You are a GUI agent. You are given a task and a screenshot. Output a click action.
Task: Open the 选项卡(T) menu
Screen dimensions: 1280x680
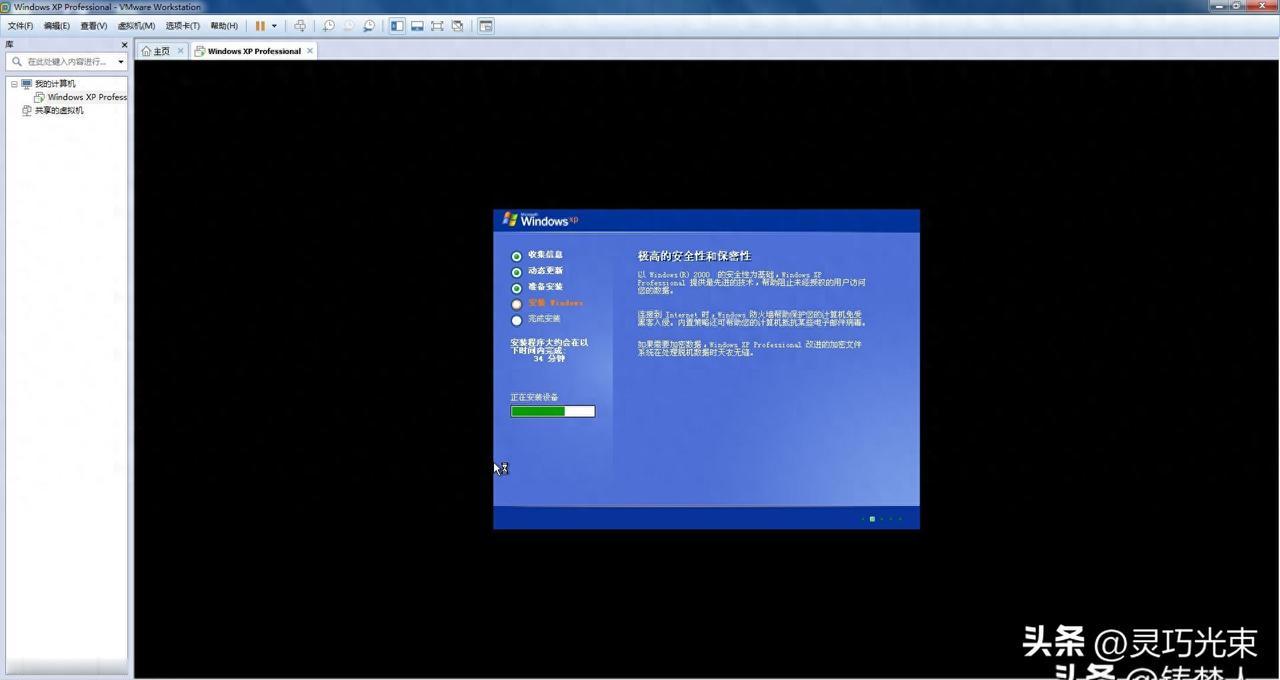pyautogui.click(x=182, y=26)
